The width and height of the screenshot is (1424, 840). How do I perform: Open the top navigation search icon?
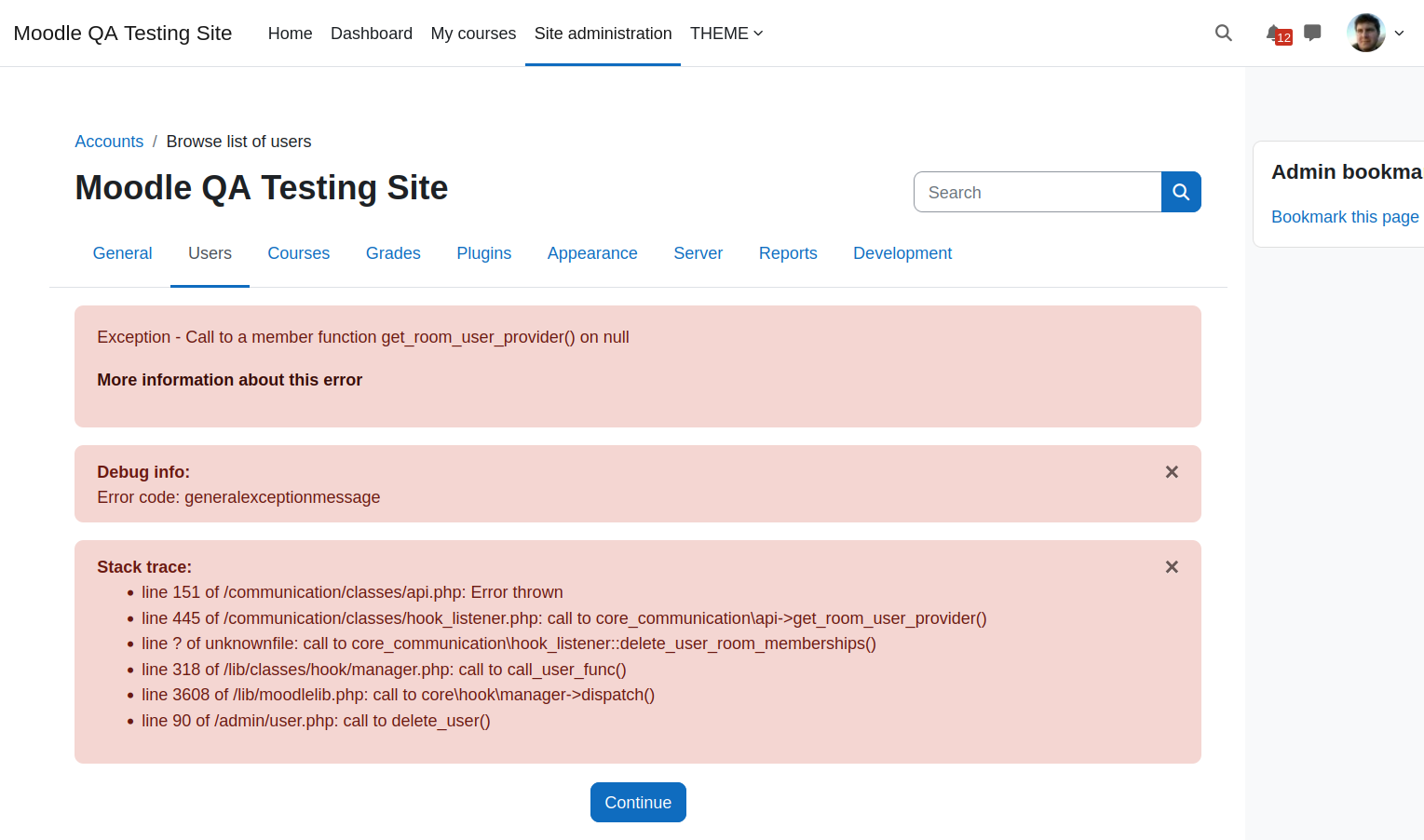(x=1224, y=34)
